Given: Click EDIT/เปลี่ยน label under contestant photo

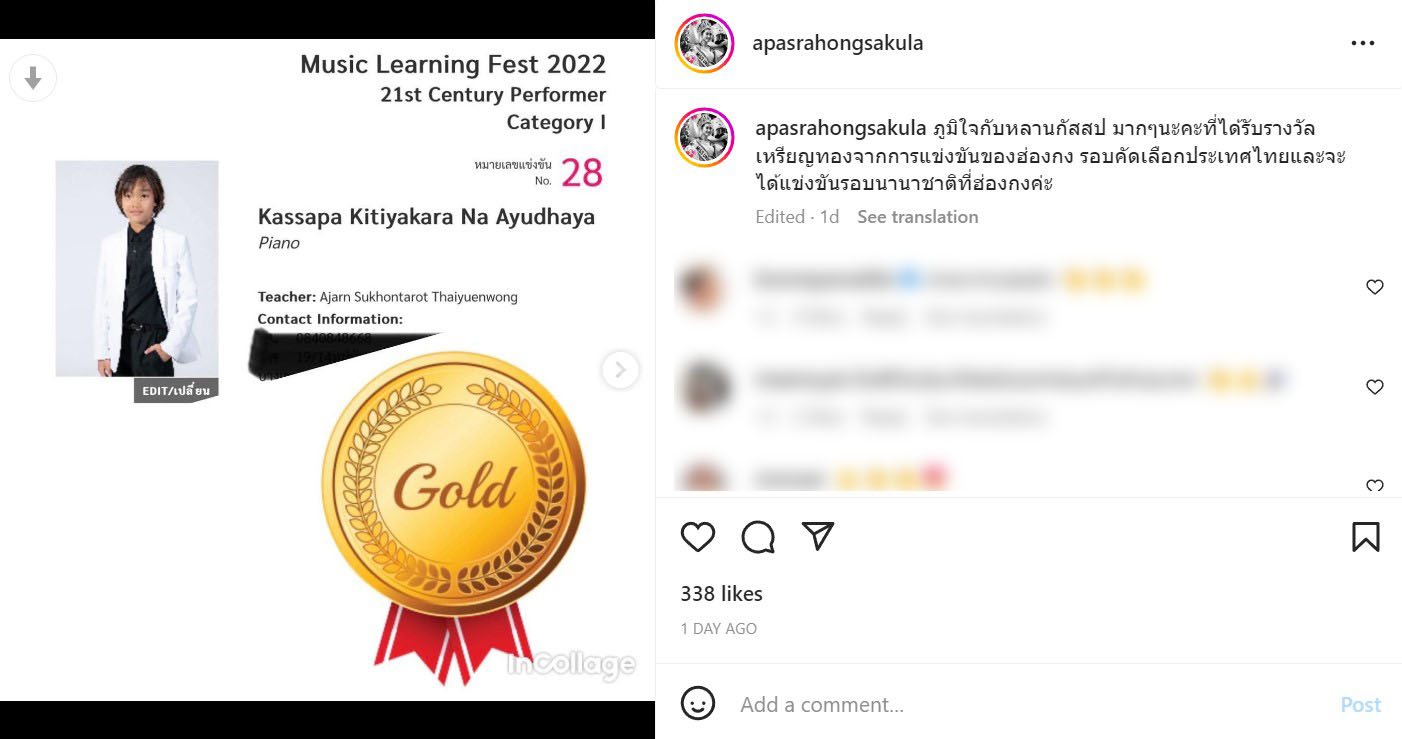Looking at the screenshot, I should (176, 390).
